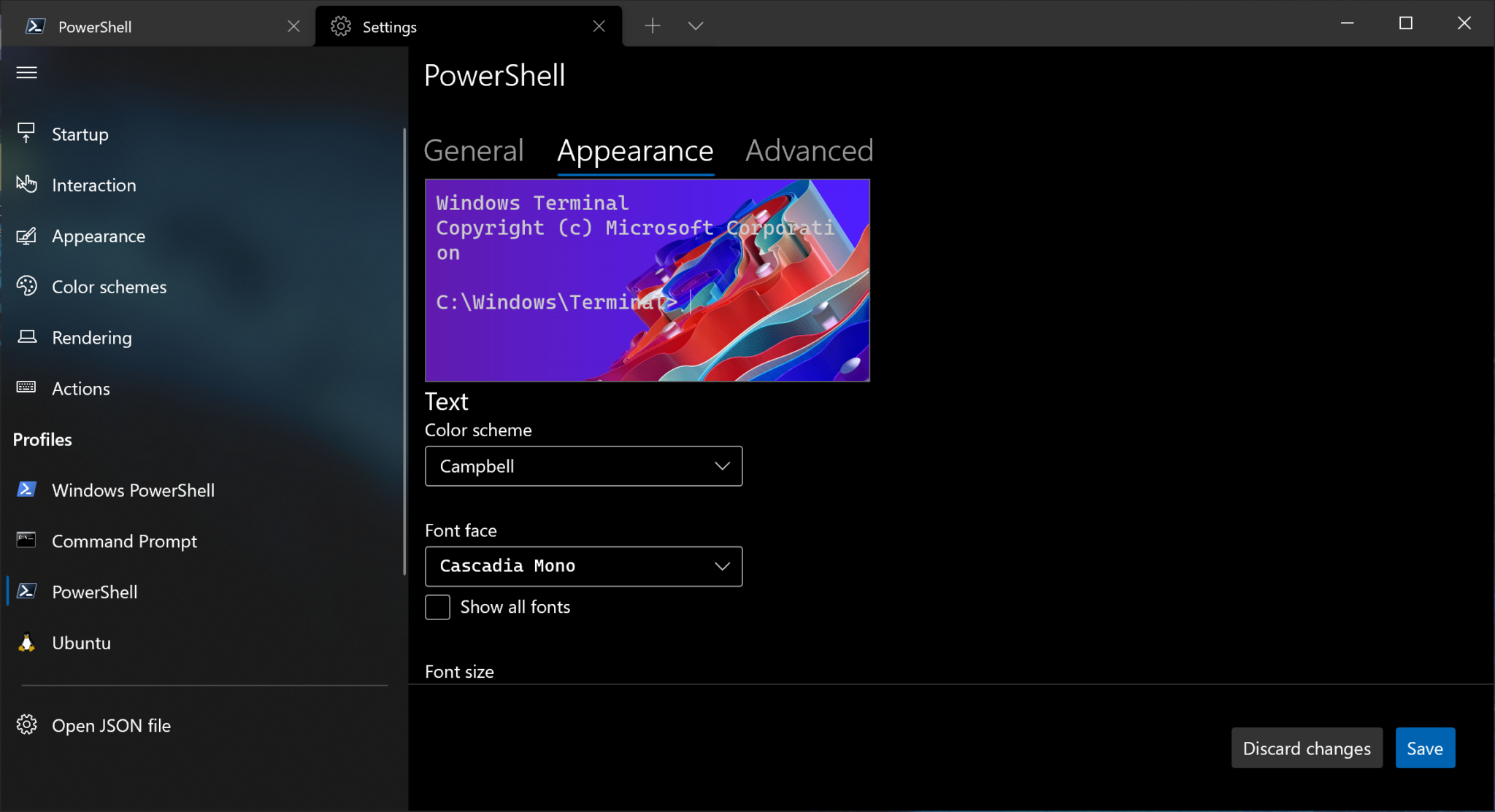Select the Ubuntu penguin profile icon

point(26,642)
